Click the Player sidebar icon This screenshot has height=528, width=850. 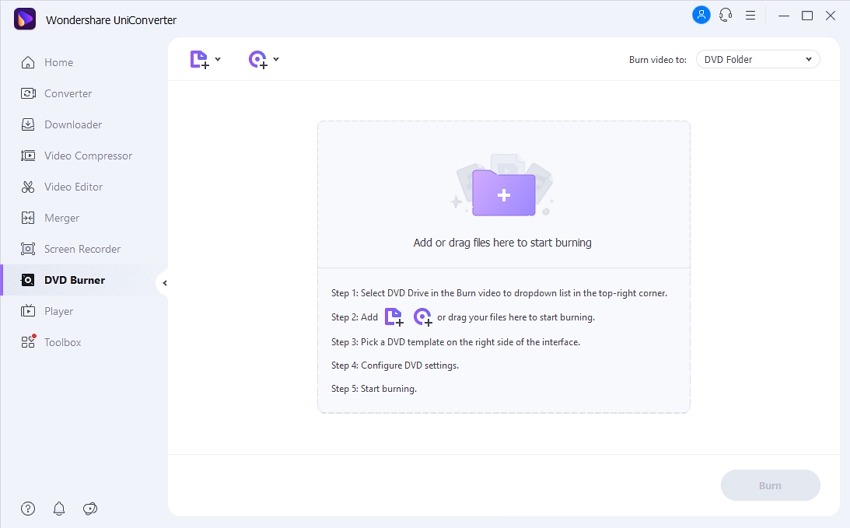pos(28,311)
